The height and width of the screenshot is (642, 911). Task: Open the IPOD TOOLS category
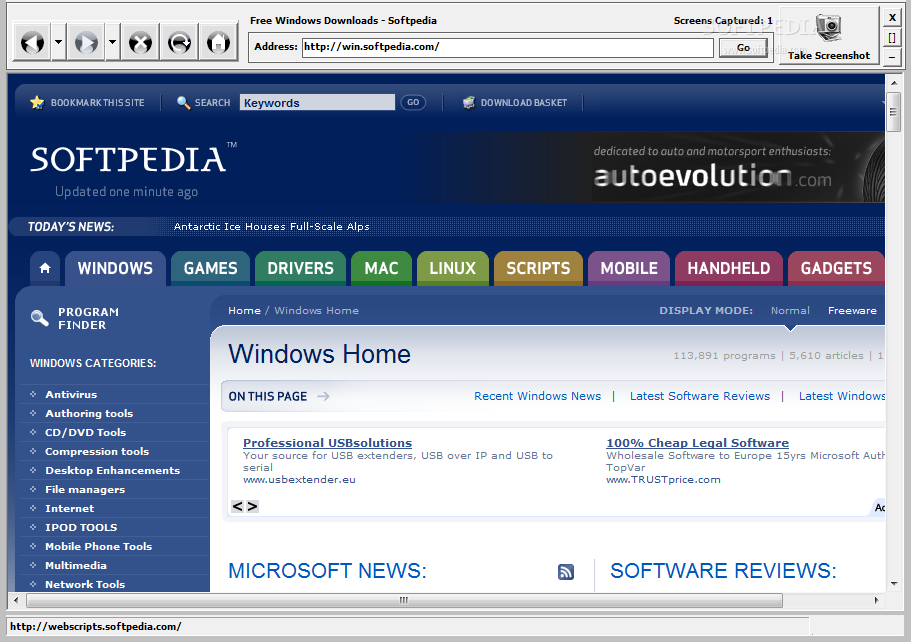coord(81,528)
